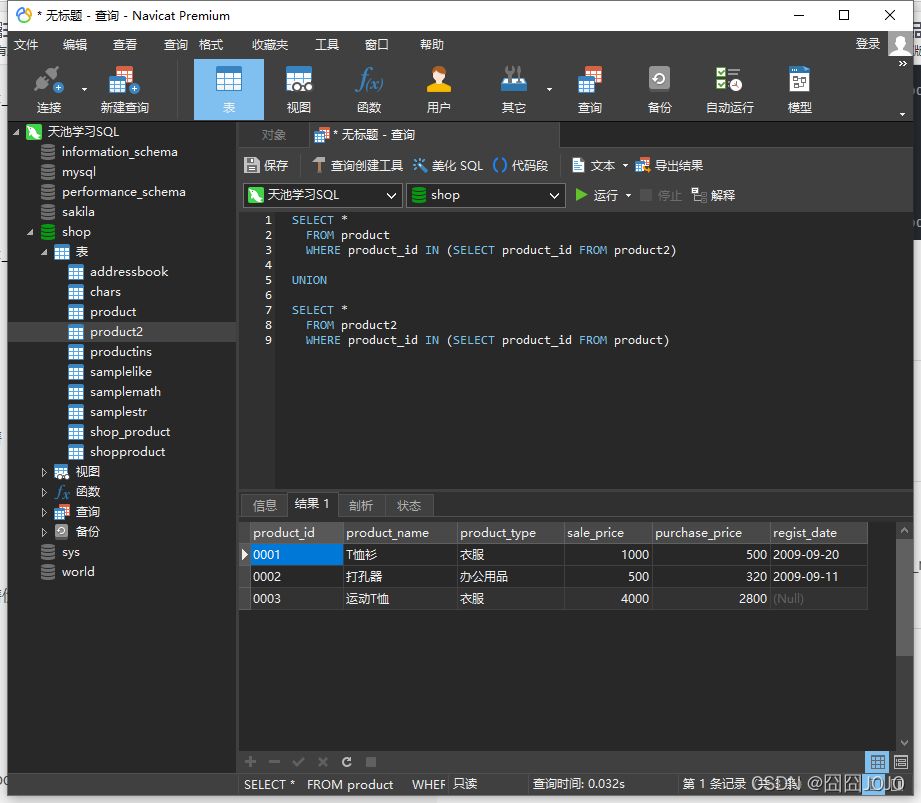Screen dimensions: 921x803
Task: Select the 表 table toolbar icon
Action: [x=228, y=90]
